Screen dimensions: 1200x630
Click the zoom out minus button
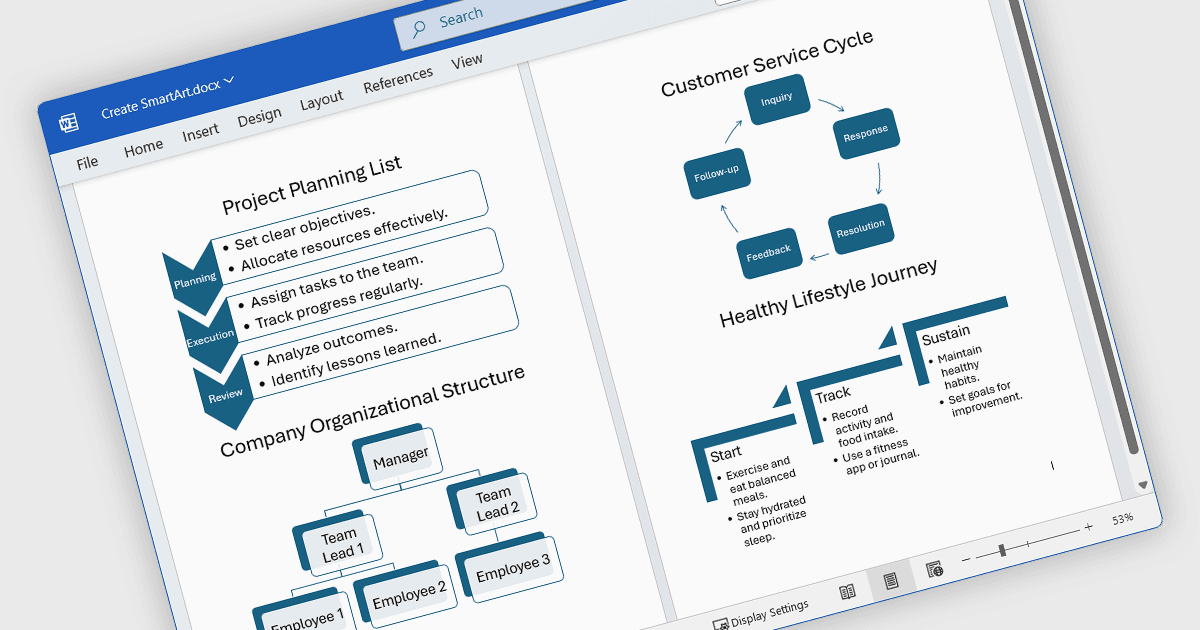coord(966,560)
